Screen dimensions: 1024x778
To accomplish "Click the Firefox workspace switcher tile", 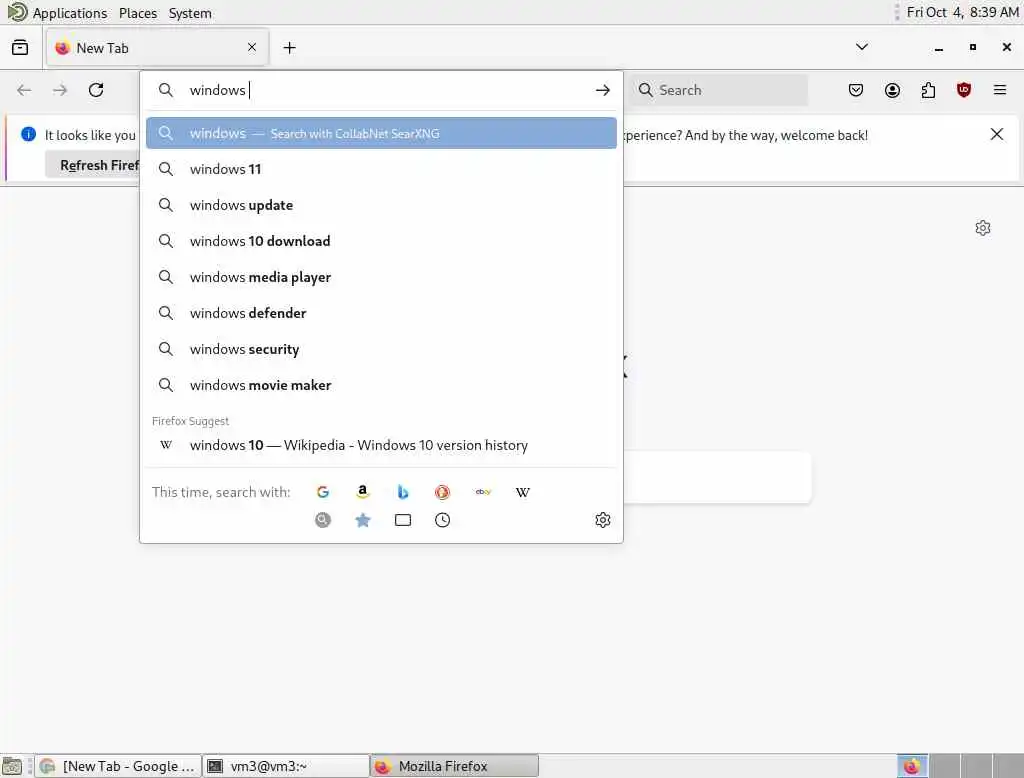I will 912,766.
